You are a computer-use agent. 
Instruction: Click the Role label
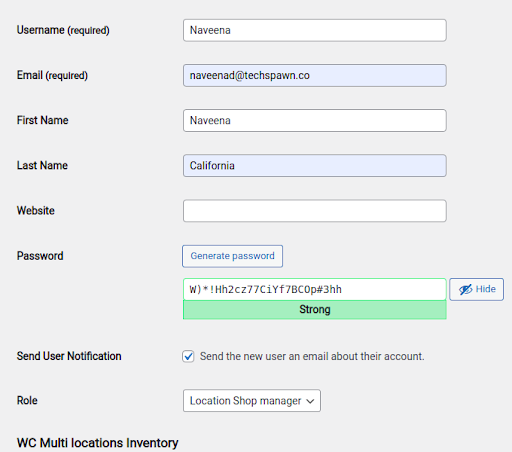coord(27,401)
